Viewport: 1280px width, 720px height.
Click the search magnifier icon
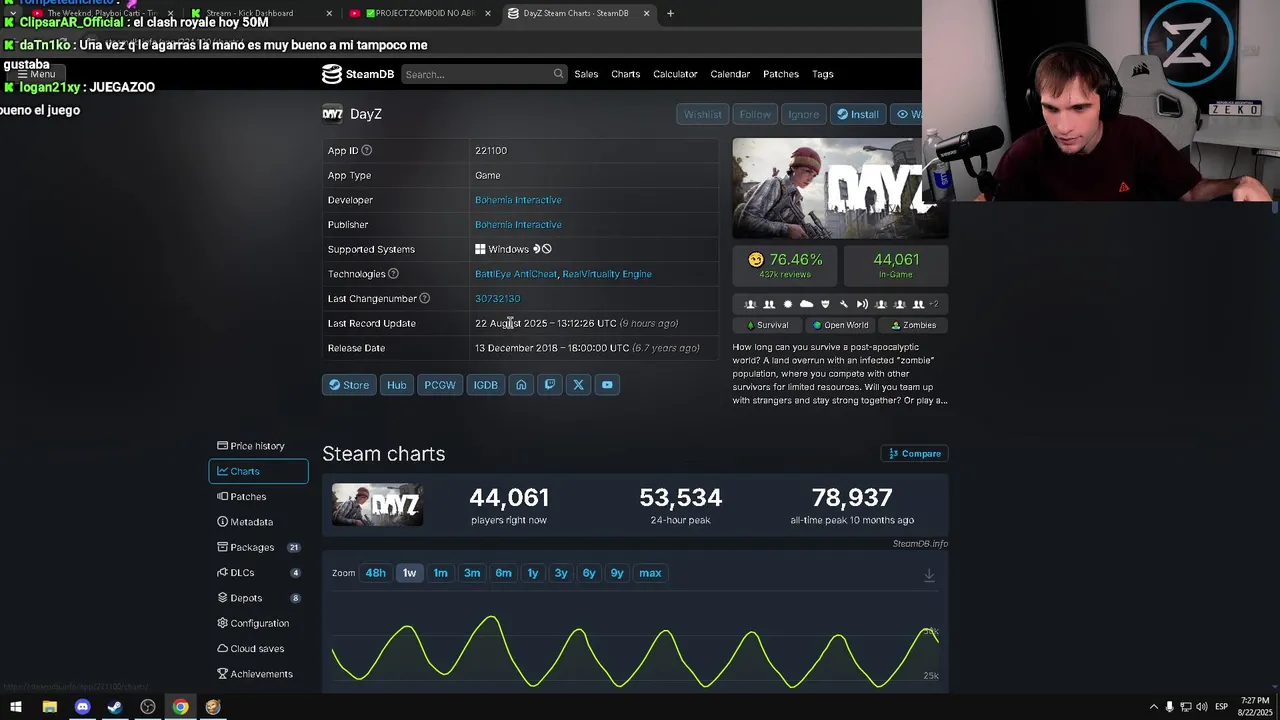(x=558, y=74)
